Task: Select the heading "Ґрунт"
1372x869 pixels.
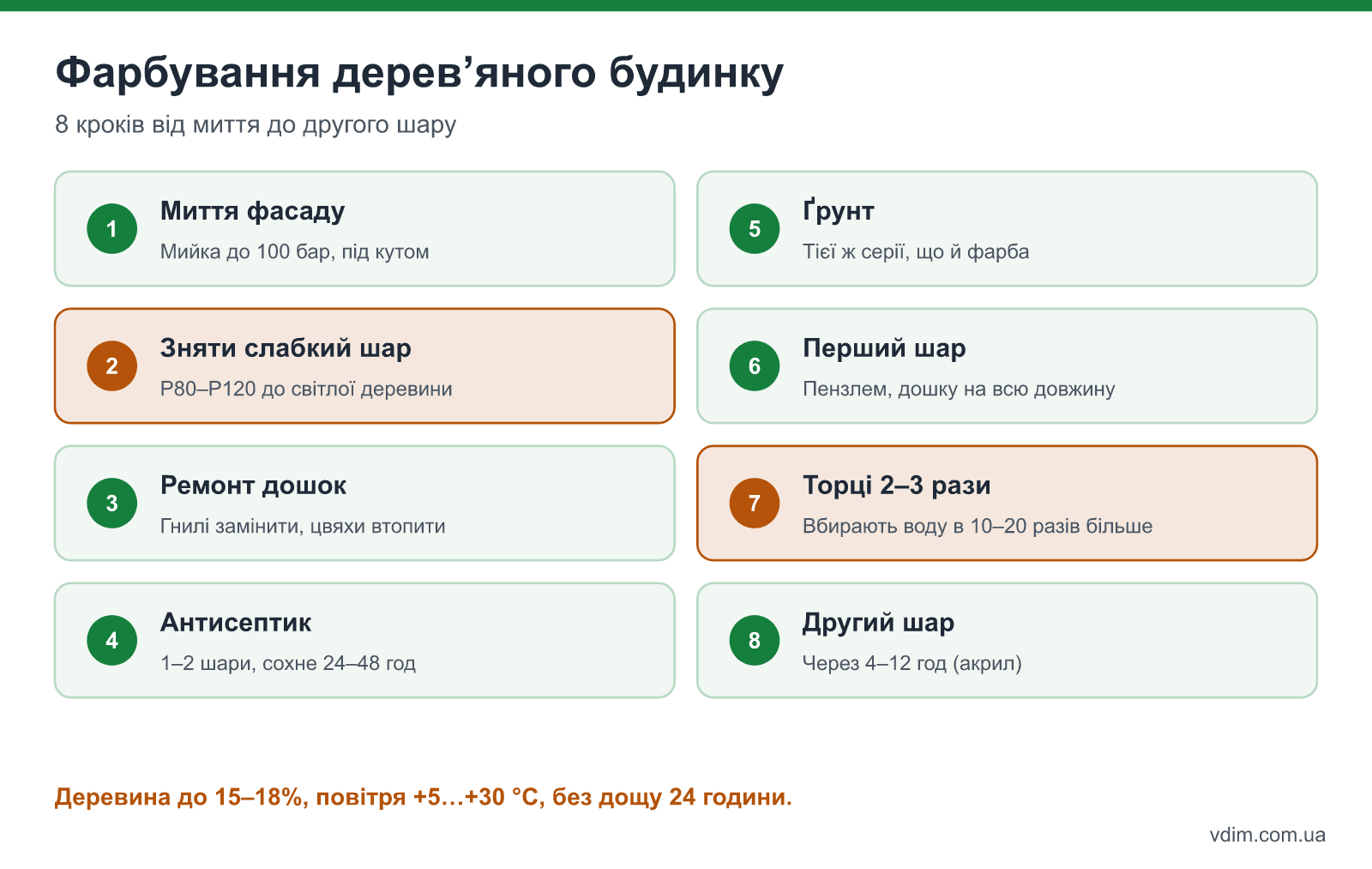Action: [x=839, y=211]
